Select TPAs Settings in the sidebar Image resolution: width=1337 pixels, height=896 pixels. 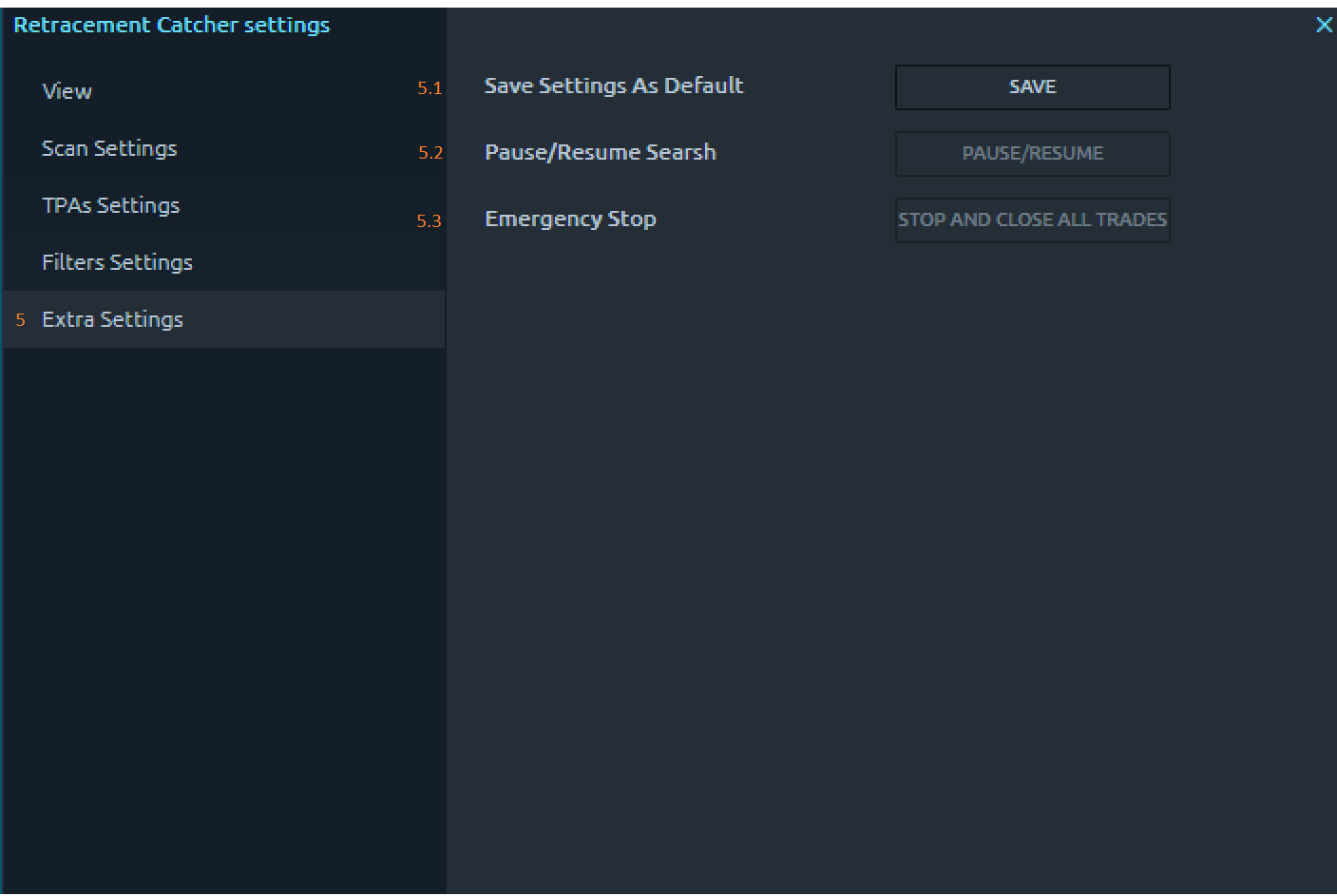click(x=110, y=205)
